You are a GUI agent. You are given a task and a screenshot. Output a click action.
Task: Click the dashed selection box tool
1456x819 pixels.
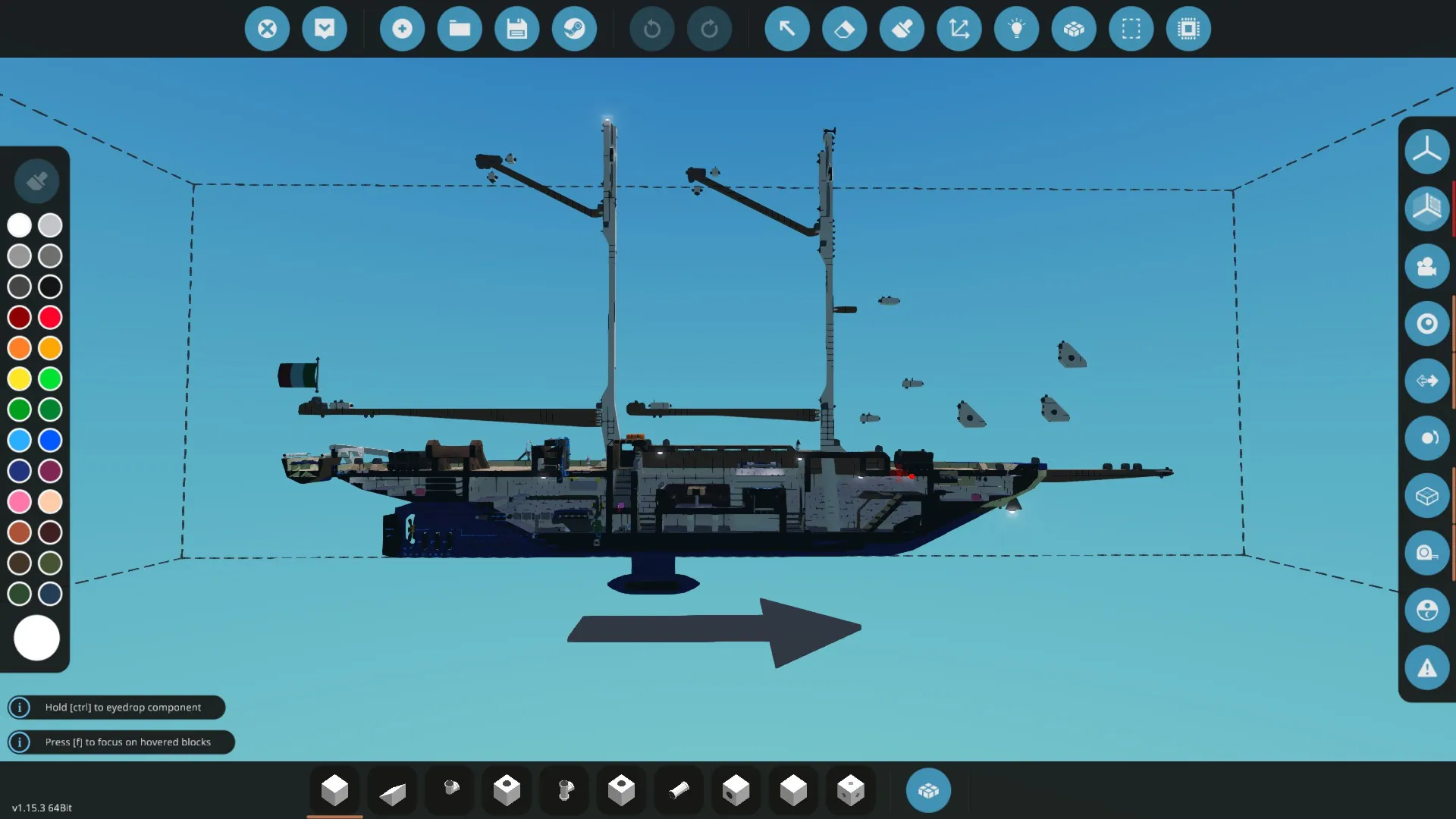[x=1131, y=29]
